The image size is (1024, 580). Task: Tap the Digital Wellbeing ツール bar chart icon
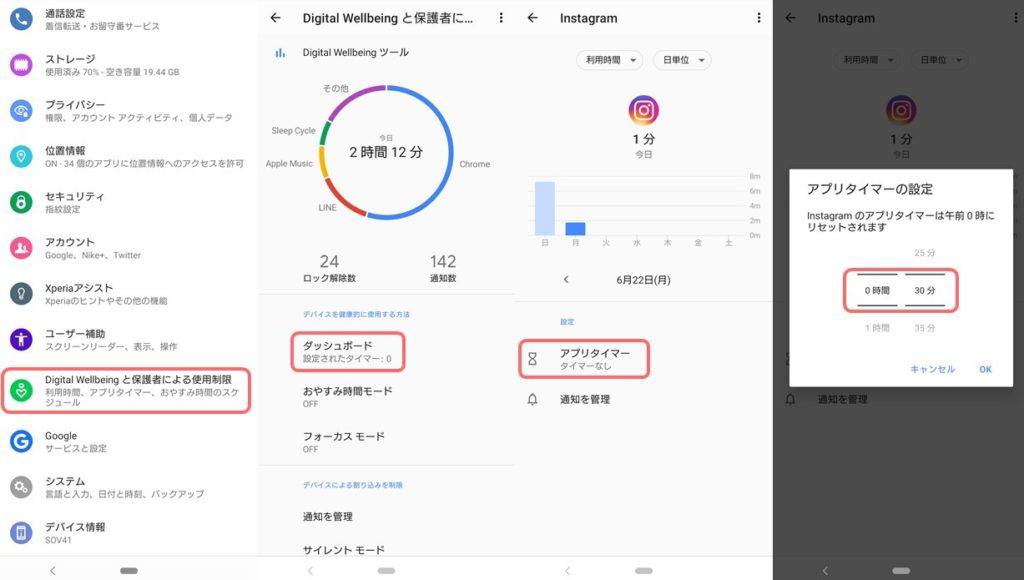pos(280,53)
